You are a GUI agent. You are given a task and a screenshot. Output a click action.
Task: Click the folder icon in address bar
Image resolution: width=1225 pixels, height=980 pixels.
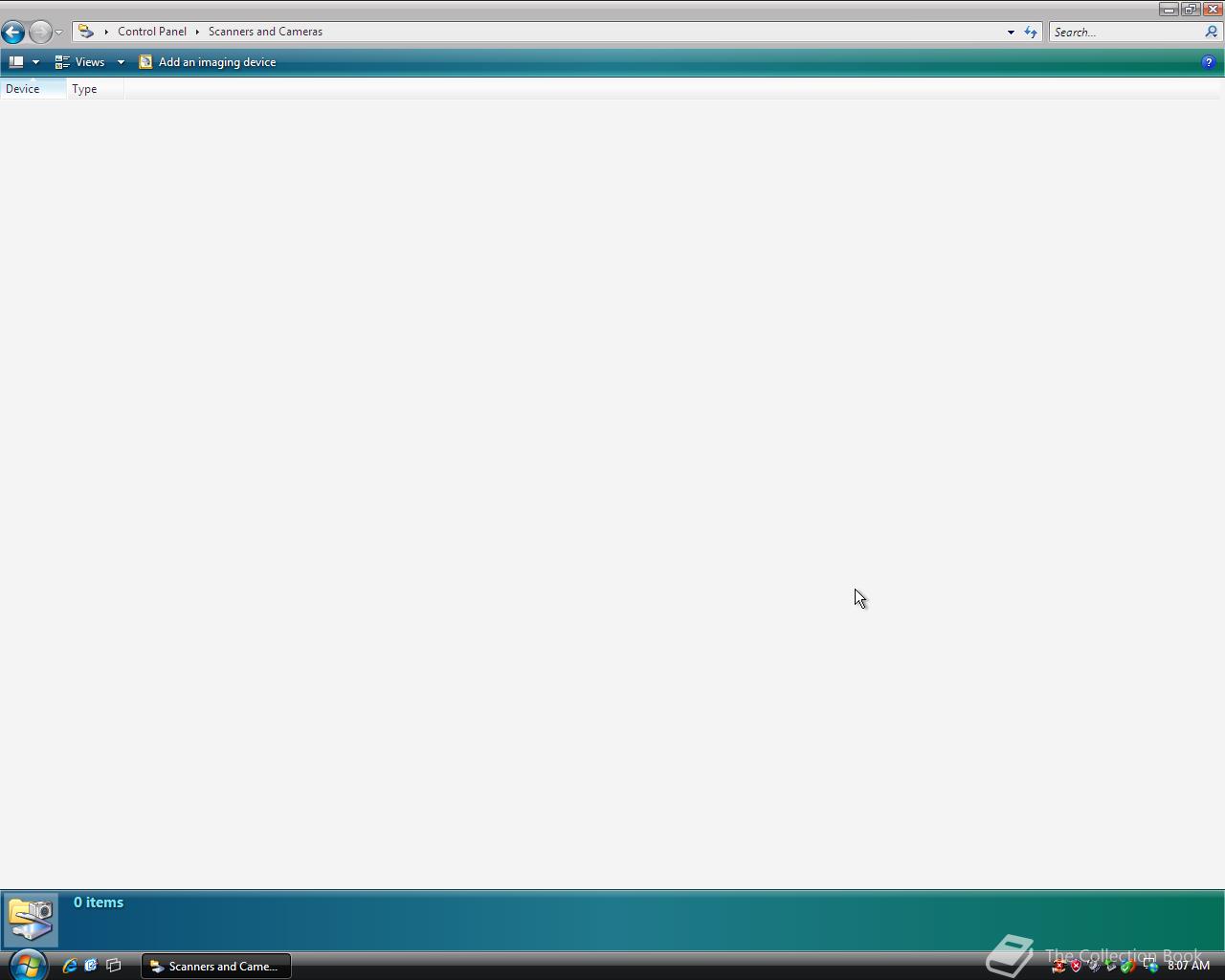point(86,32)
